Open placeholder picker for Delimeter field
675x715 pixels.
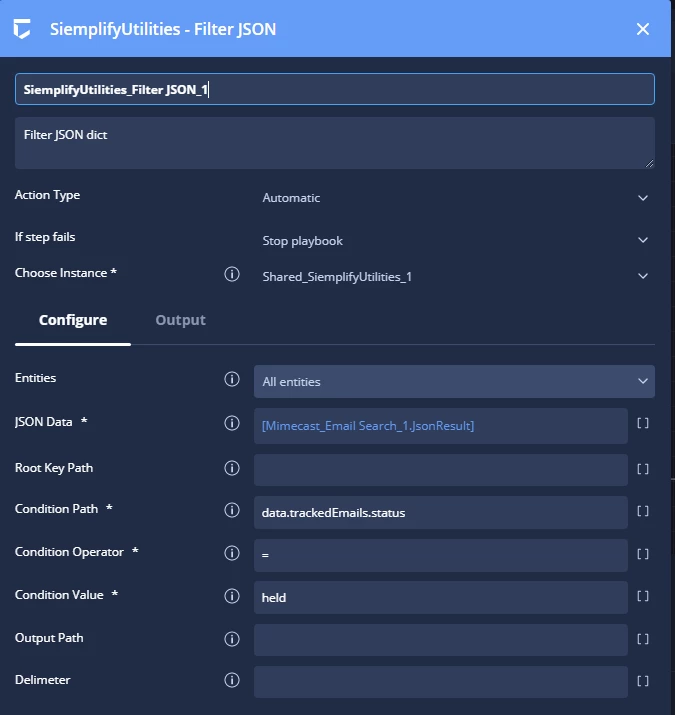643,681
